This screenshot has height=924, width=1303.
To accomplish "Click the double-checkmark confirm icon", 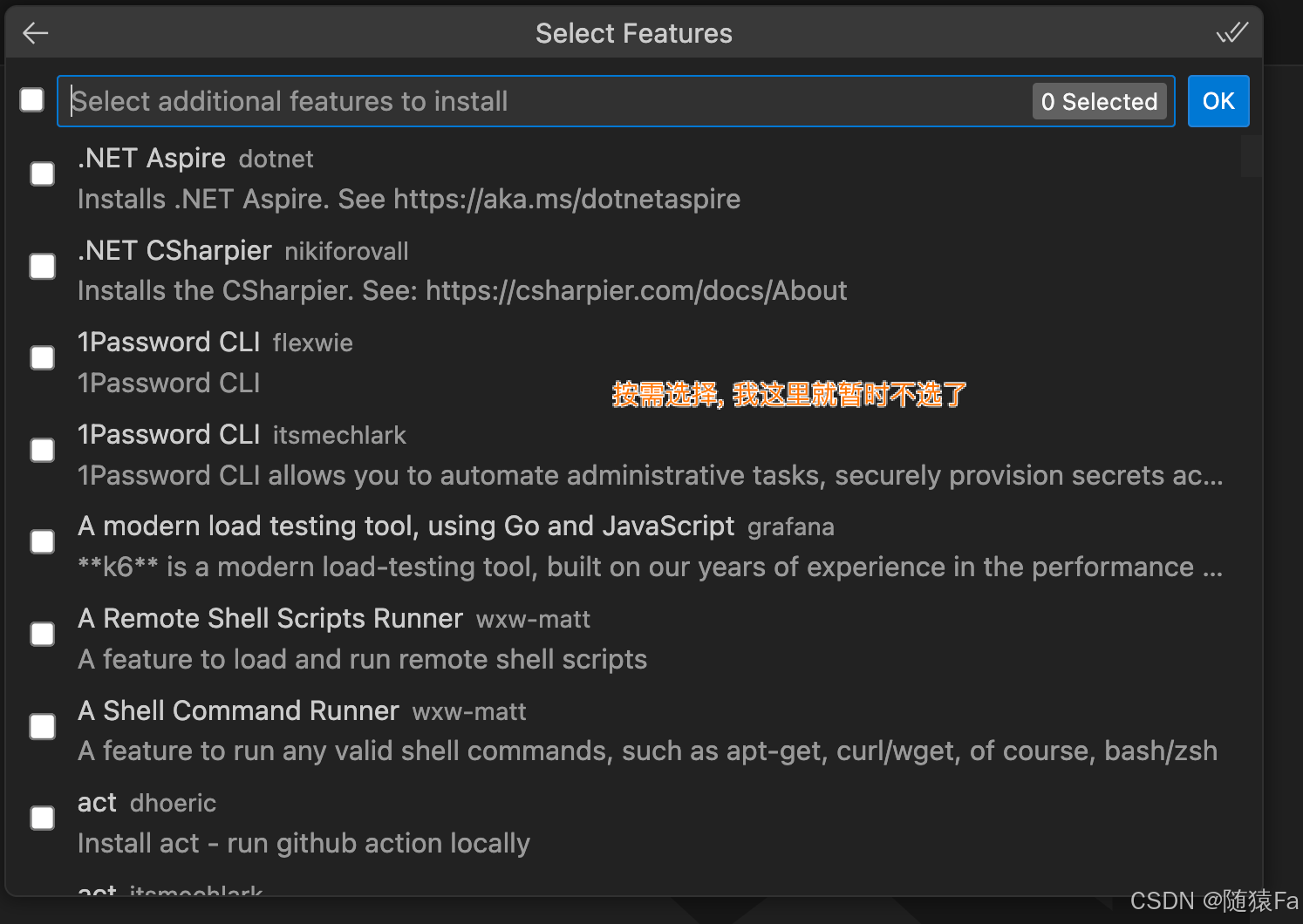I will [1231, 33].
